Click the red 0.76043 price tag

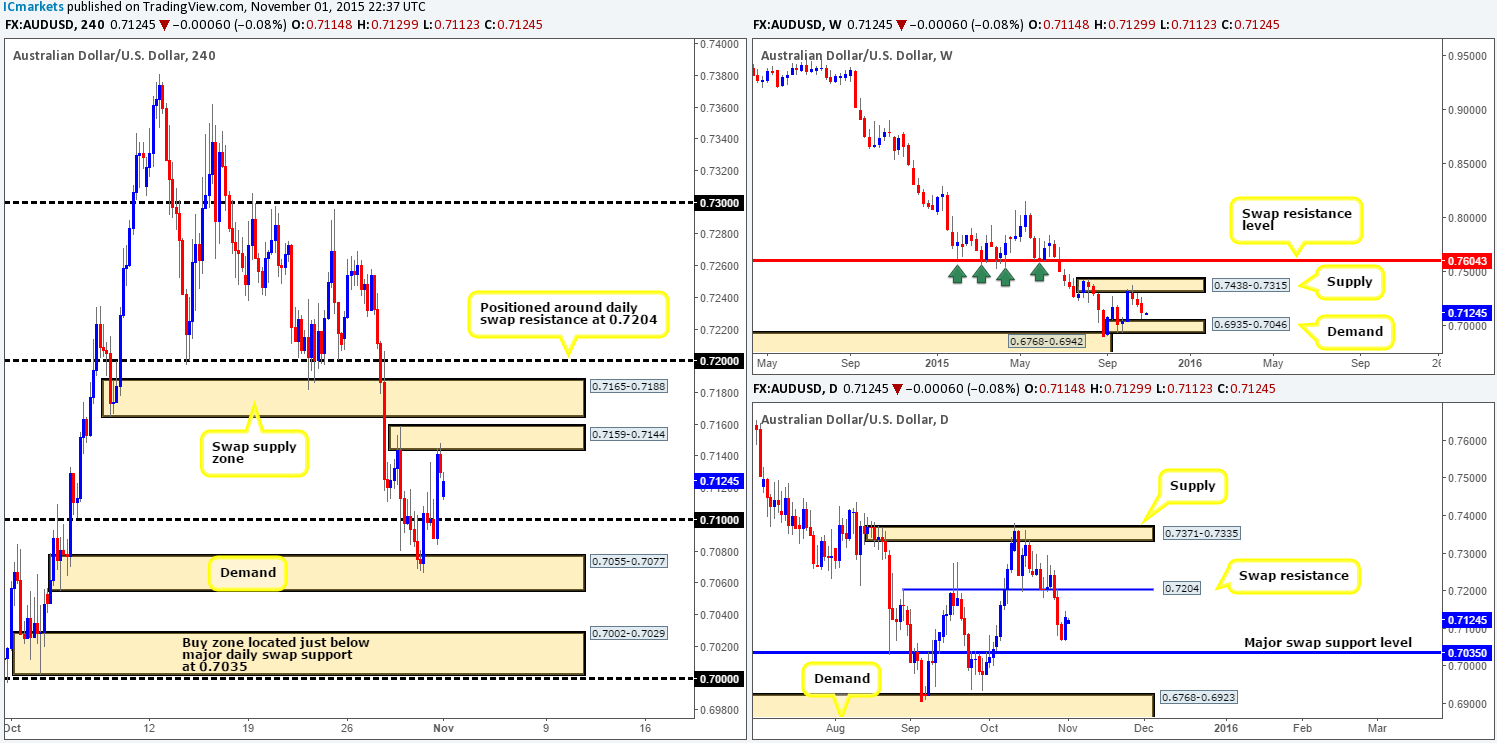[x=1468, y=261]
